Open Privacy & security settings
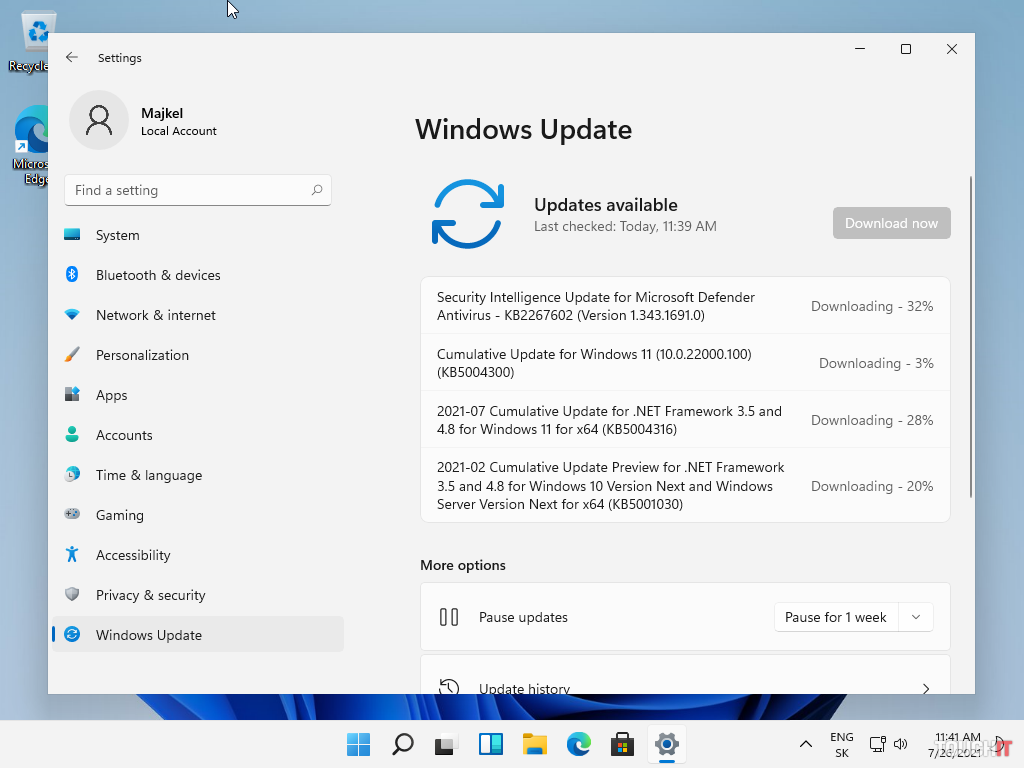Image resolution: width=1024 pixels, height=768 pixels. click(150, 595)
